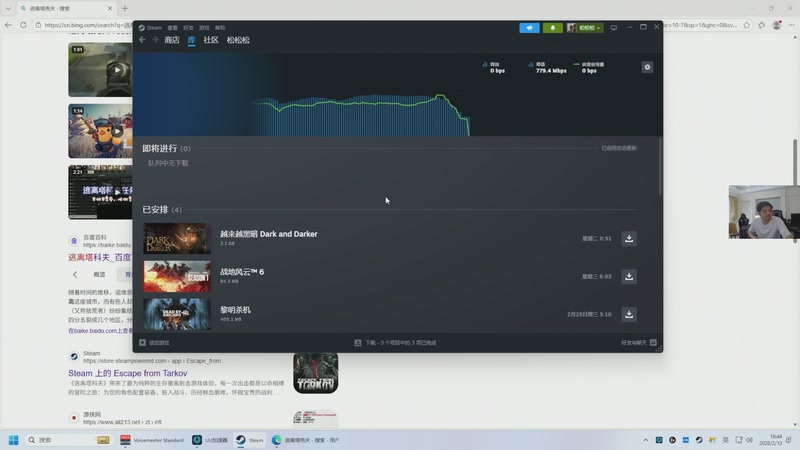
Task: Switch to the 库 tab
Action: pos(191,40)
